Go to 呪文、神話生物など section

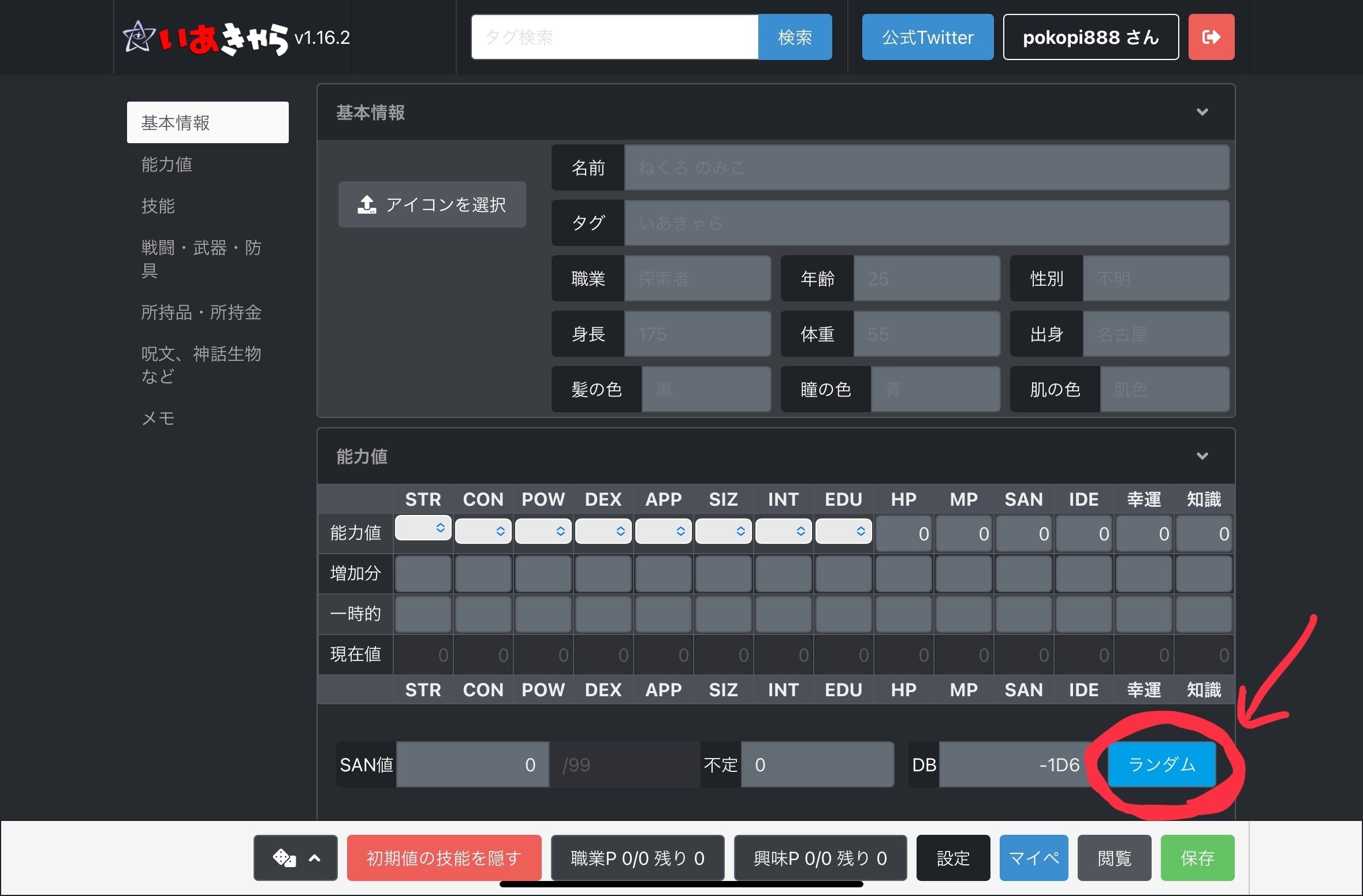coord(208,365)
